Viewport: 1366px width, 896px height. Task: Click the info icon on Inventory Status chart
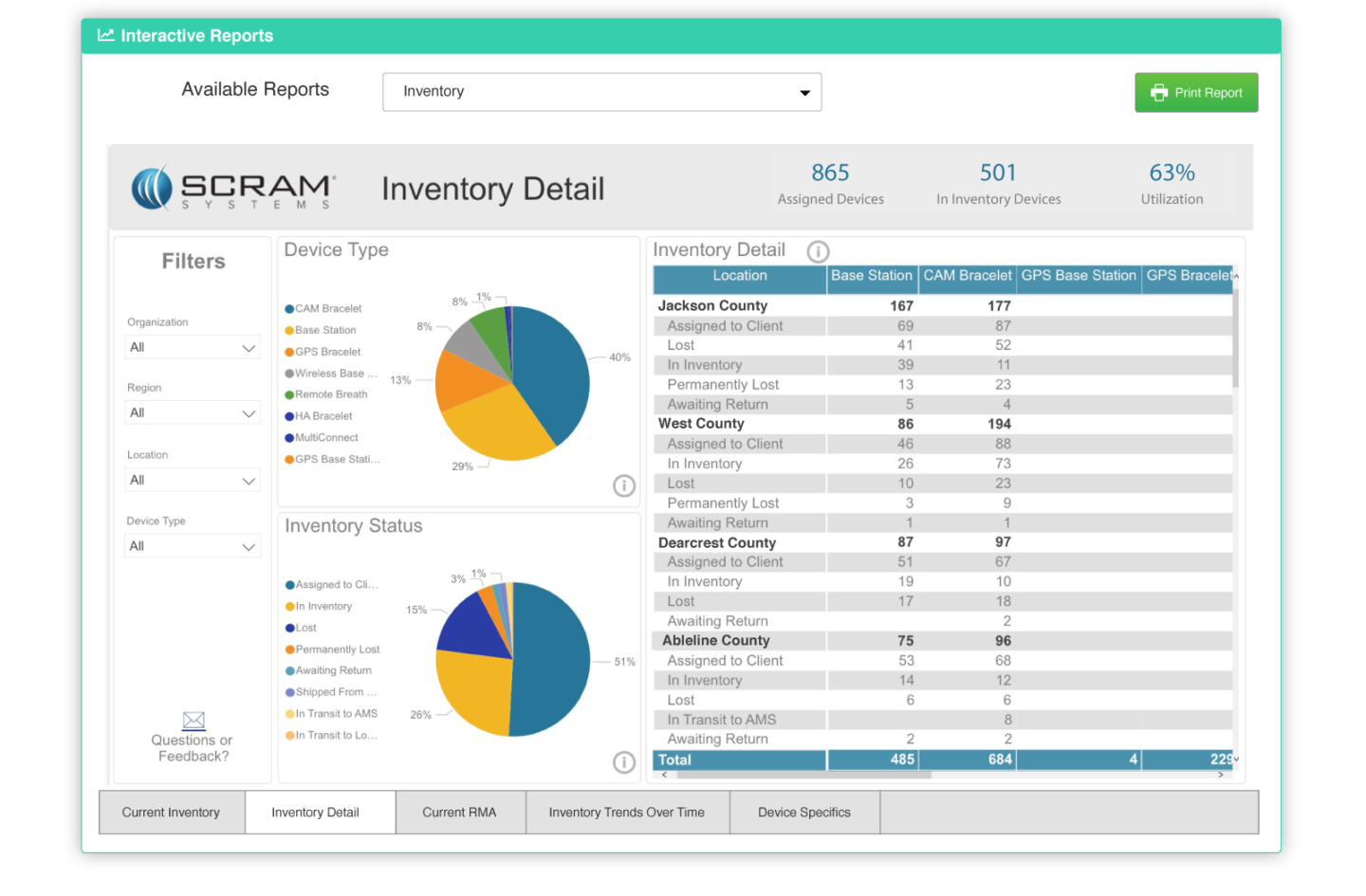(624, 762)
